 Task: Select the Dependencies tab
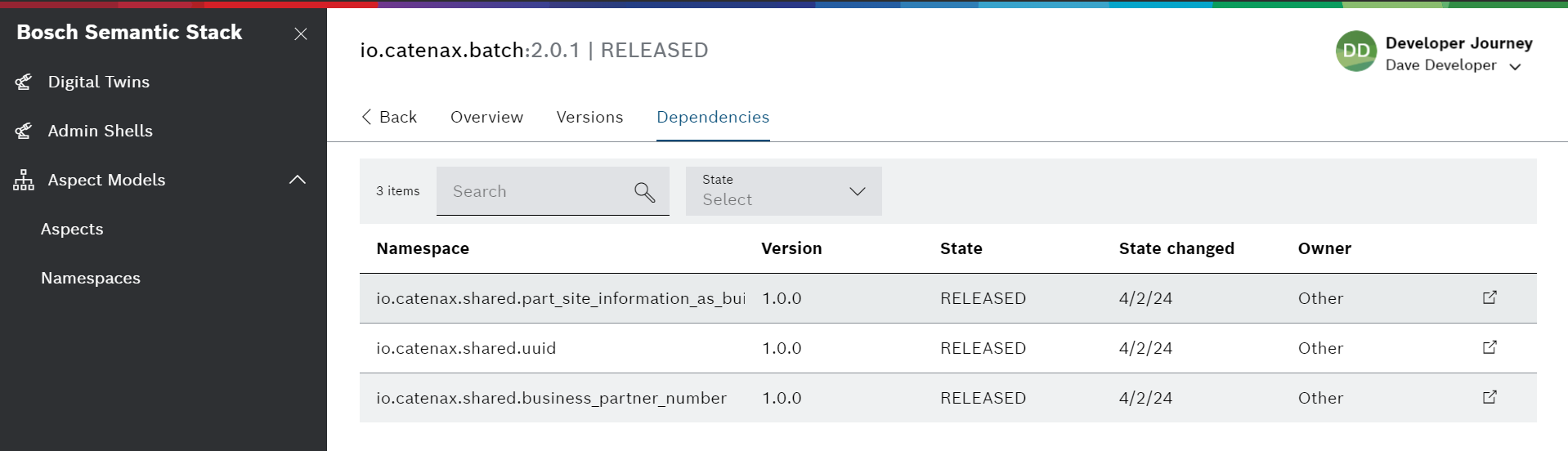coord(712,117)
